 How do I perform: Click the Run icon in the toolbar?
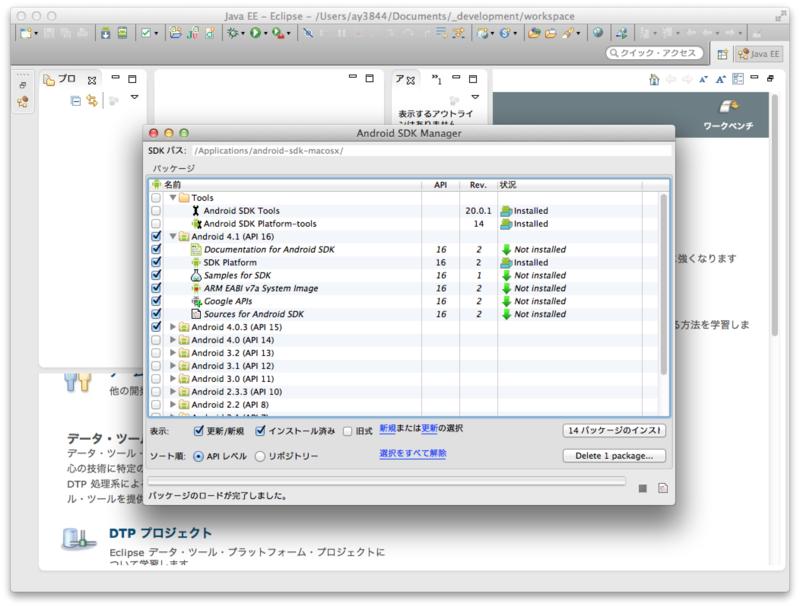[256, 34]
